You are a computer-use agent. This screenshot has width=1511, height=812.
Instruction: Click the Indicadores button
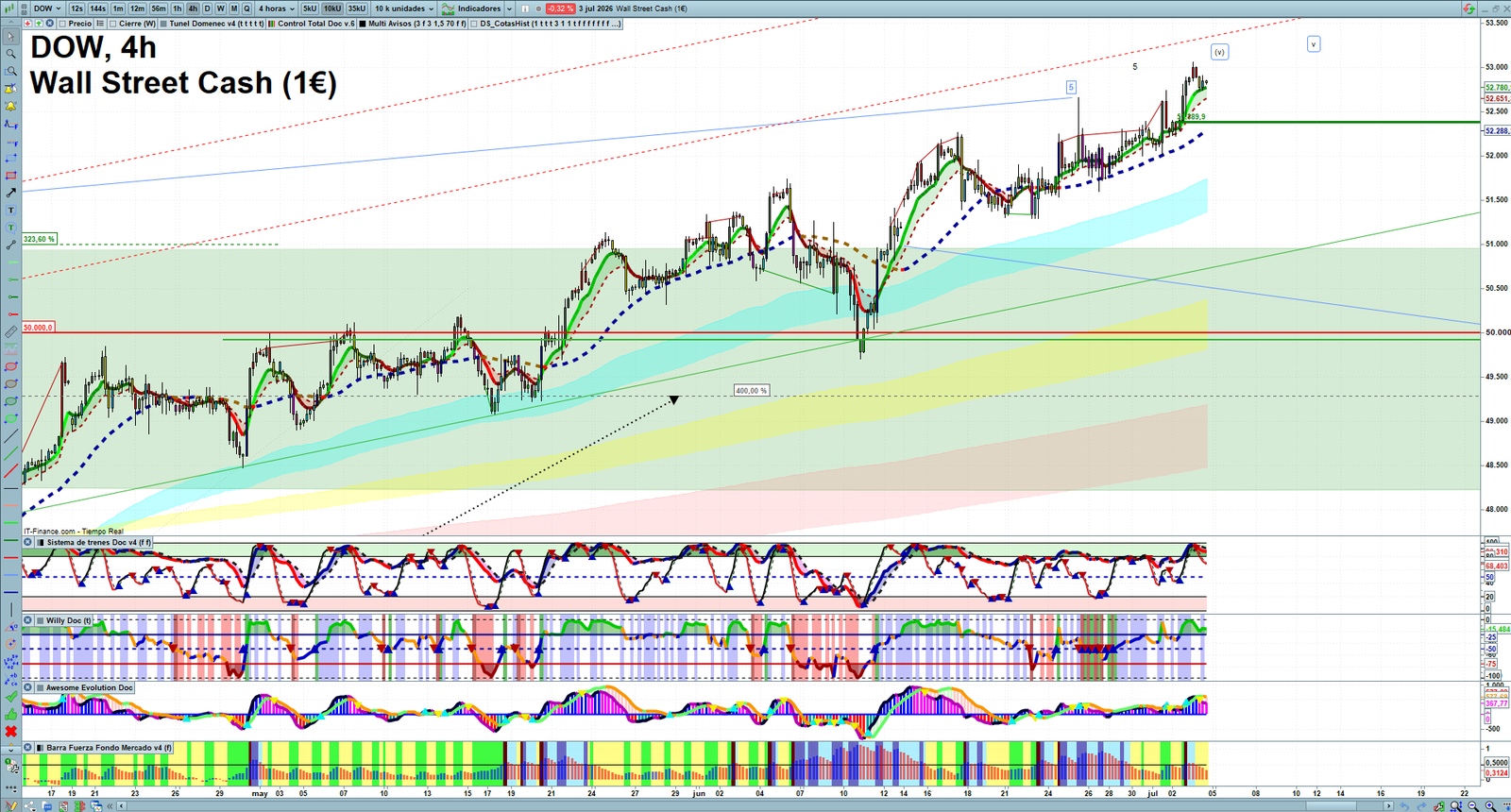[479, 8]
